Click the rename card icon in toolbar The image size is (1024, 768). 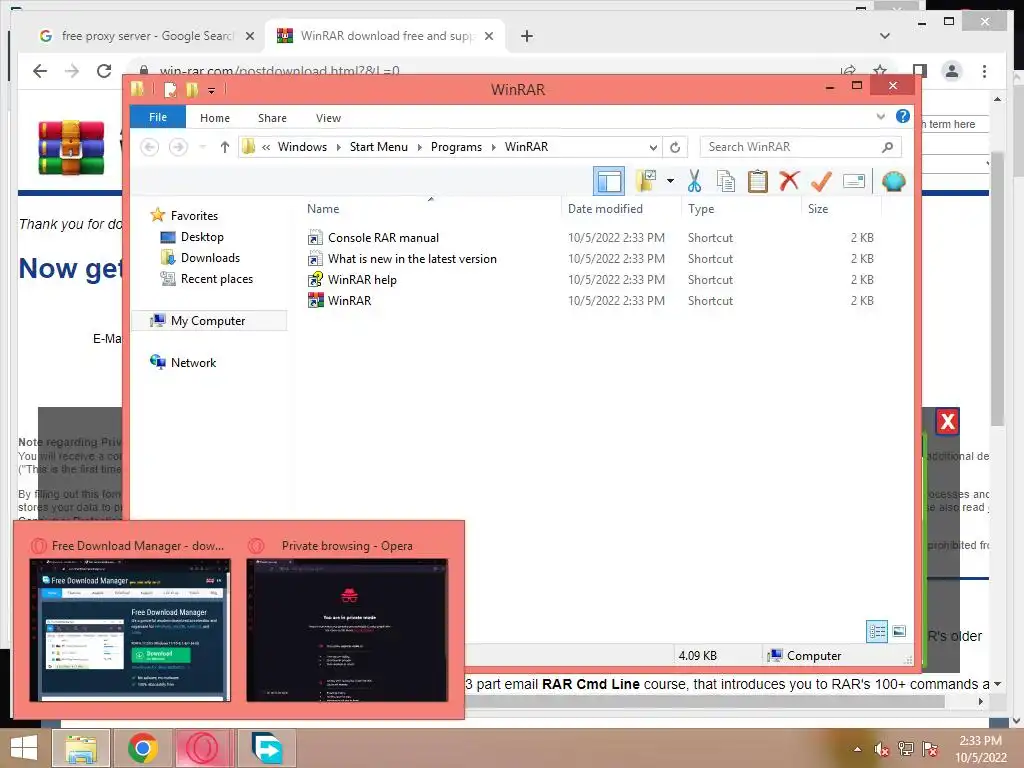[x=854, y=181]
